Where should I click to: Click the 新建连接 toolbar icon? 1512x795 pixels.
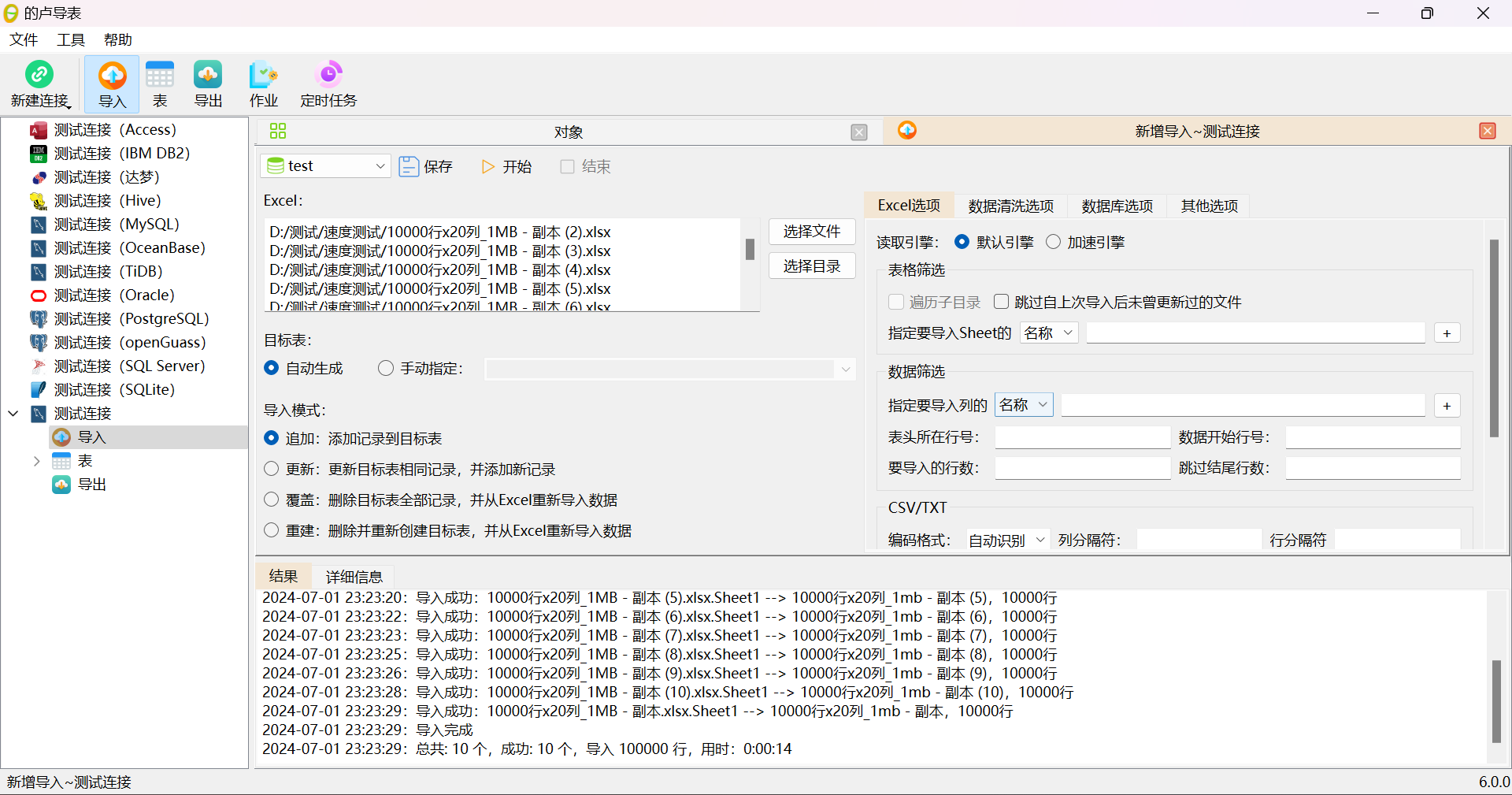coord(39,74)
